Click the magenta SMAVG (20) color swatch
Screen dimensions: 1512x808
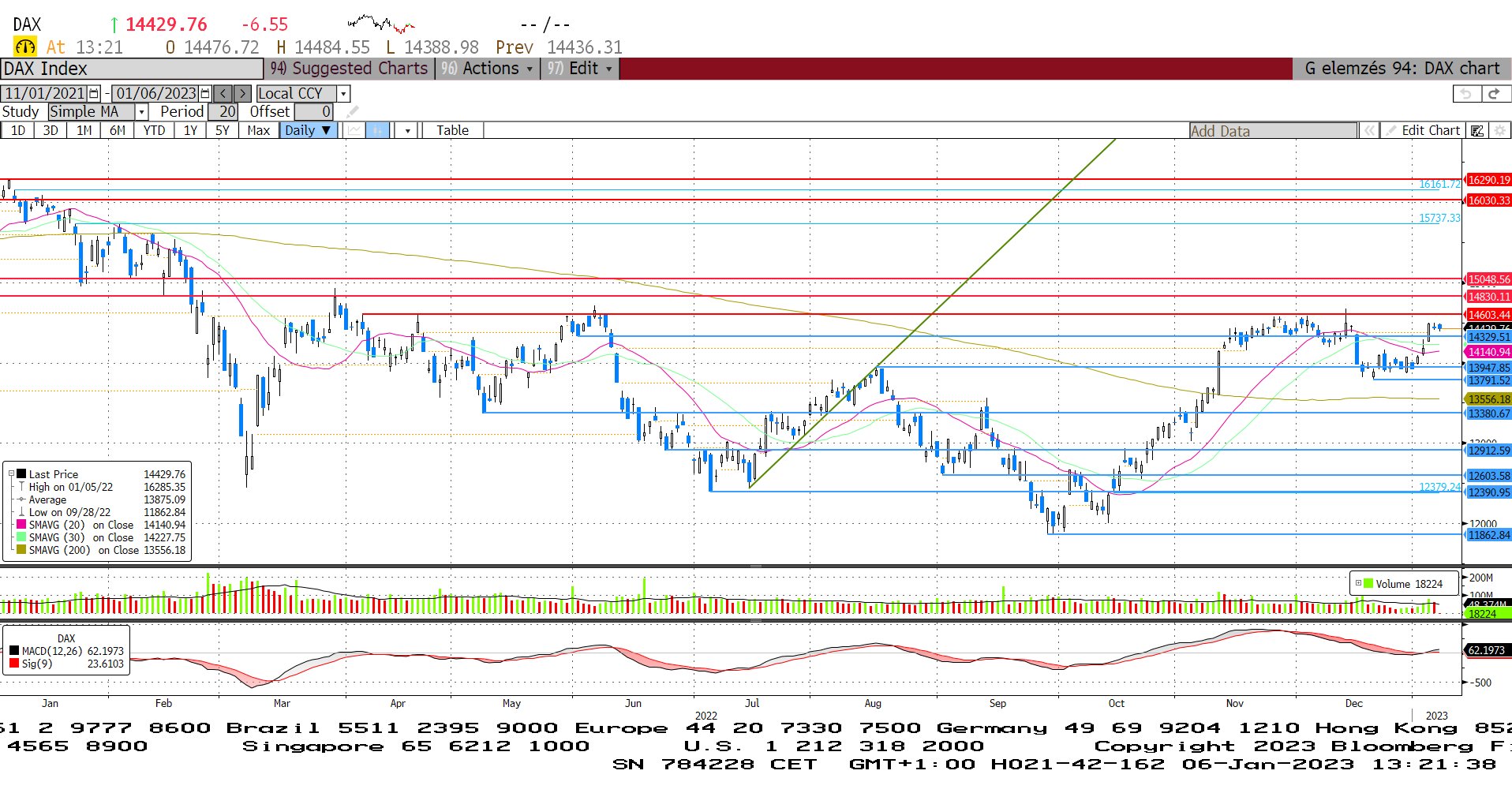click(x=21, y=525)
